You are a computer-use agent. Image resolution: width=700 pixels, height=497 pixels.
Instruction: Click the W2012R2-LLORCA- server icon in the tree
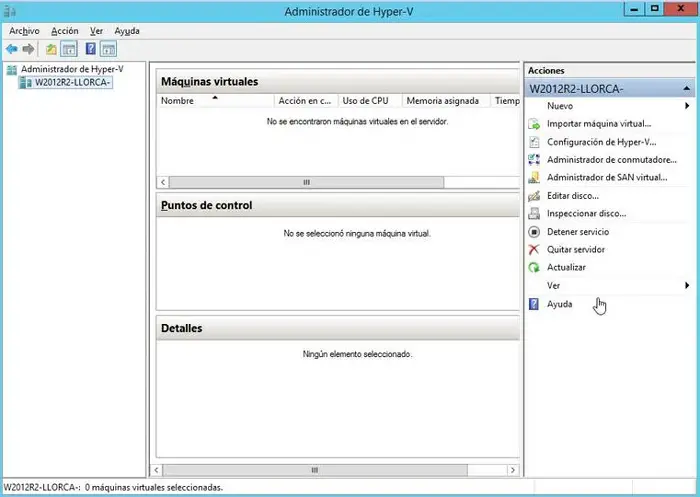click(26, 83)
